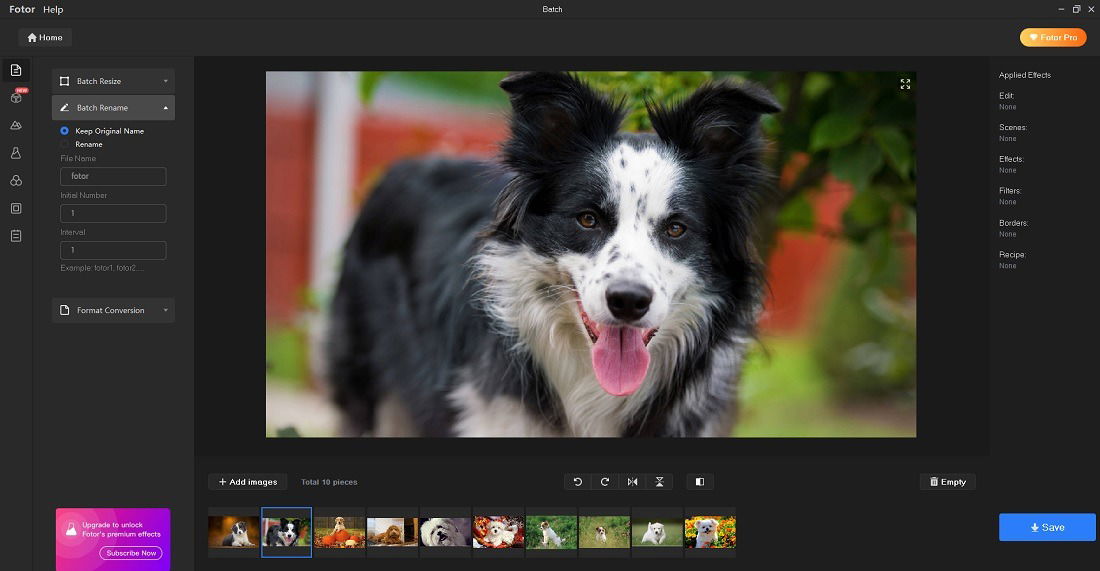Open the Scenes panel in sidebar
This screenshot has width=1100, height=571.
coord(15,126)
